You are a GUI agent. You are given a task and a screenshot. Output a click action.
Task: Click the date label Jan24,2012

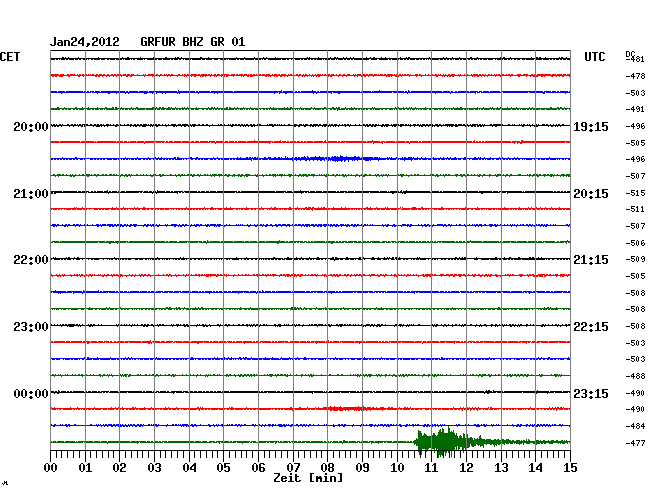pyautogui.click(x=85, y=42)
